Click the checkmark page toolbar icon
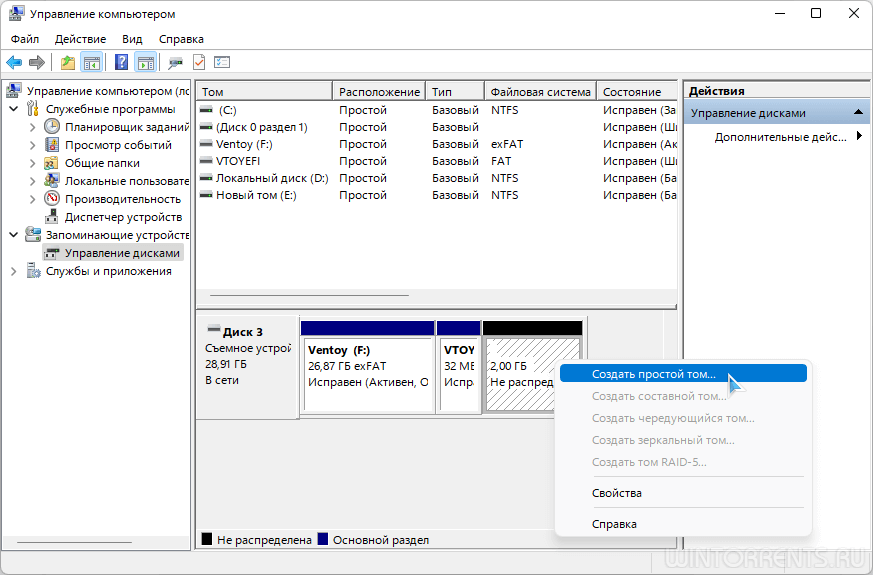The image size is (873, 575). click(199, 62)
